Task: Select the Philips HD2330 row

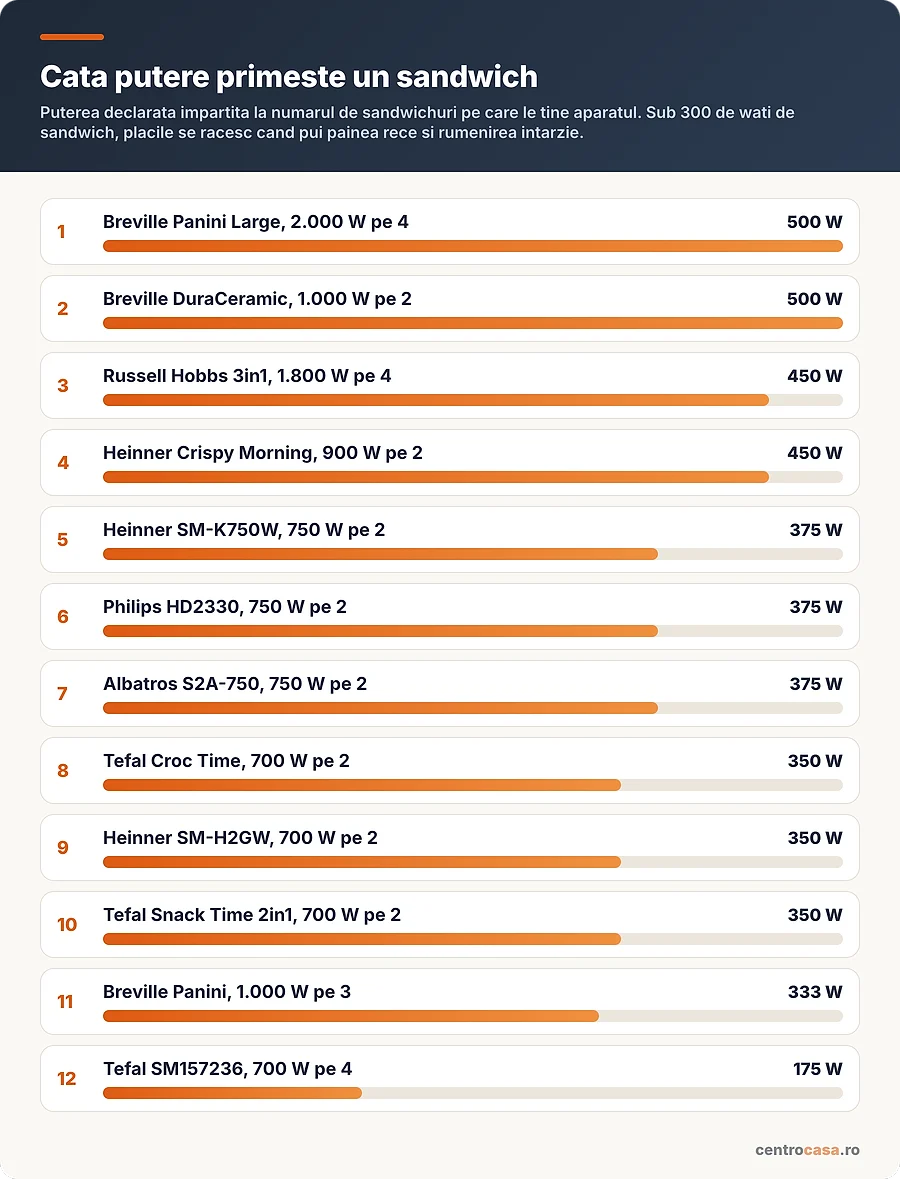Action: 450,617
